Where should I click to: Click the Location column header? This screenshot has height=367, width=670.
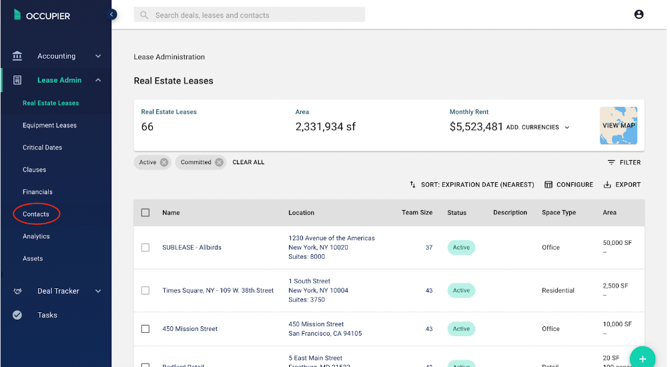point(301,212)
